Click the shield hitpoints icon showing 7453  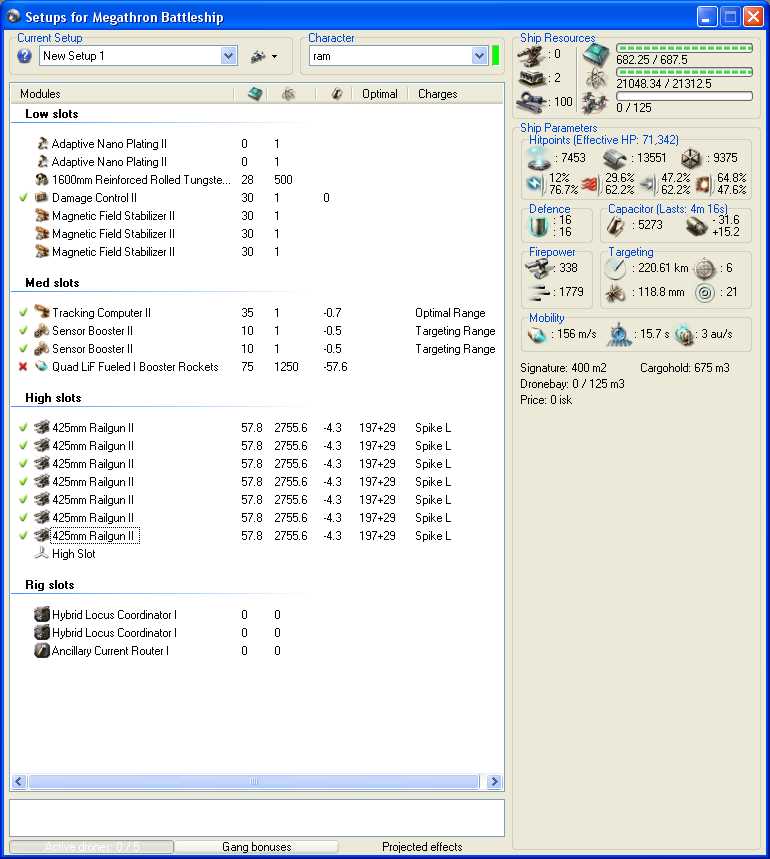point(538,158)
